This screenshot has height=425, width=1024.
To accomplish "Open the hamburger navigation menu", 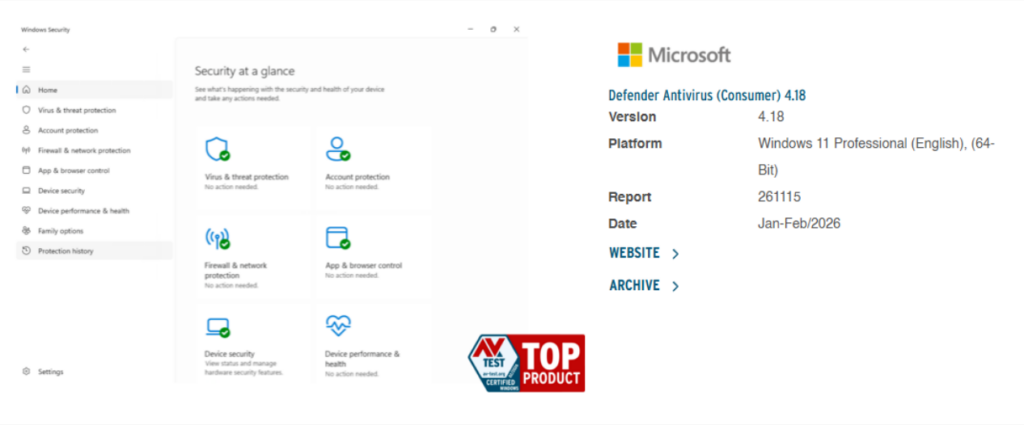I will tap(26, 69).
